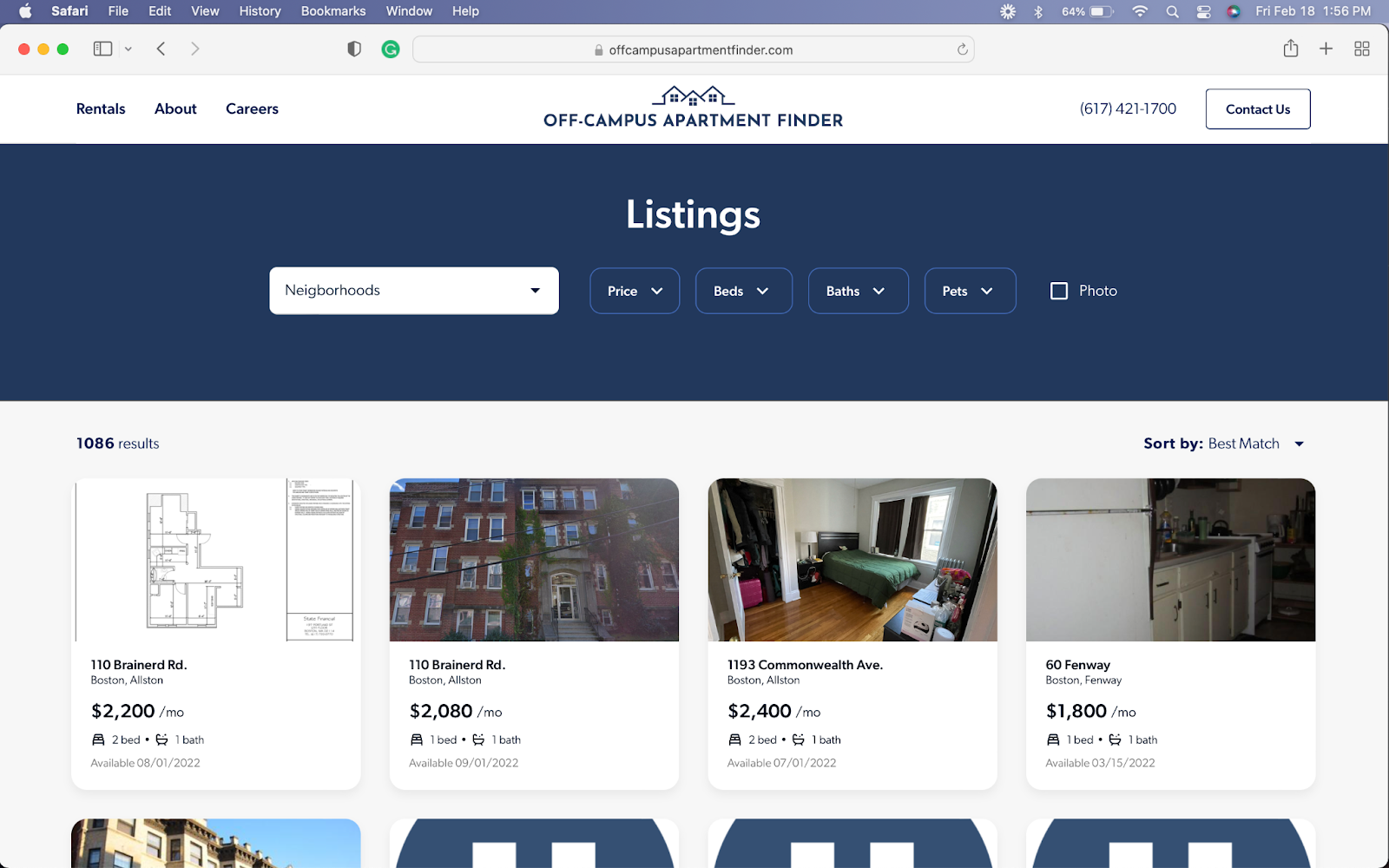Image resolution: width=1389 pixels, height=868 pixels.
Task: Go to the About page
Action: tap(175, 108)
